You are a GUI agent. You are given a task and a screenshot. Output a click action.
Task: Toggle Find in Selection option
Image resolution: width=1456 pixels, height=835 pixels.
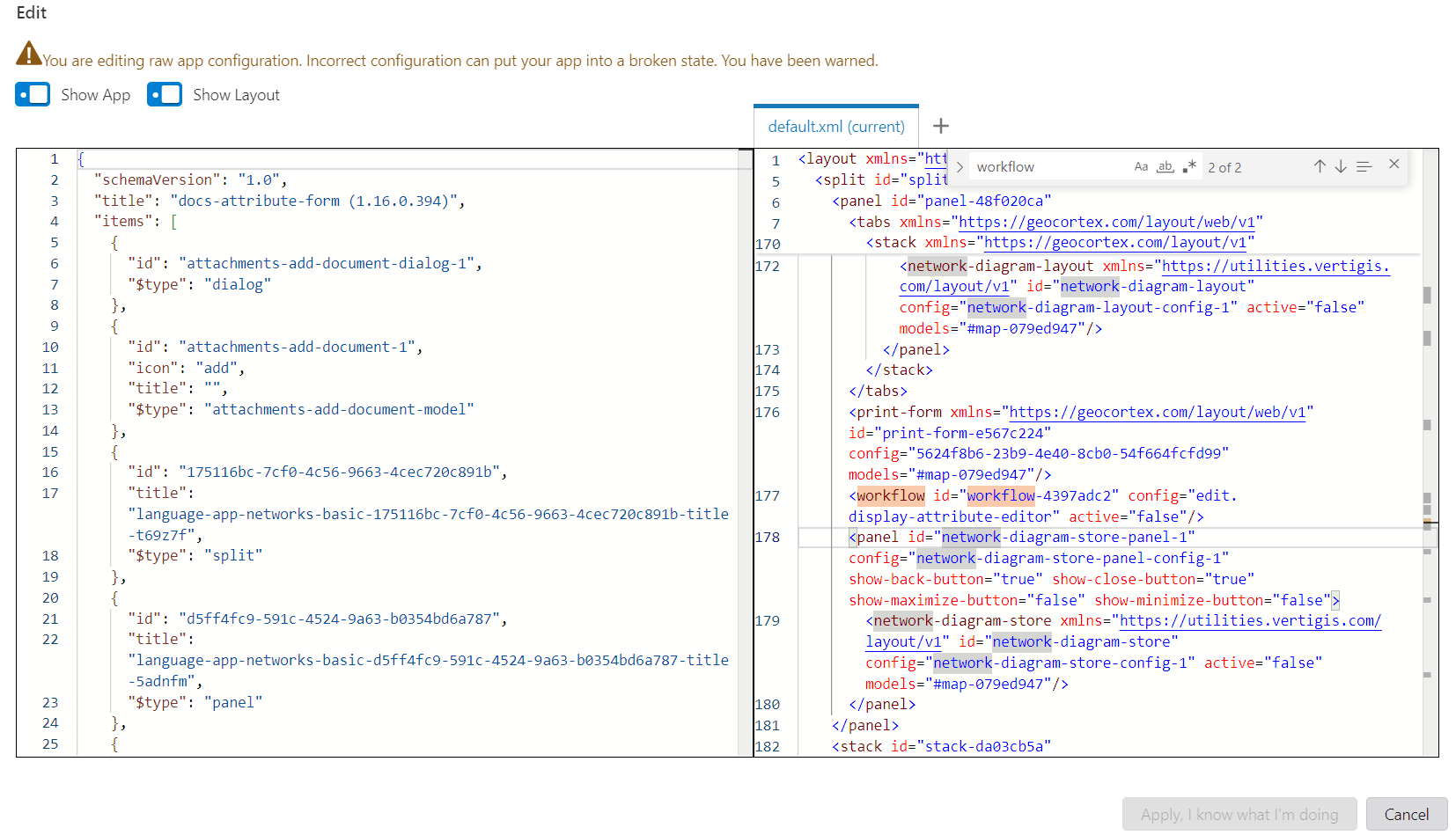click(1364, 165)
